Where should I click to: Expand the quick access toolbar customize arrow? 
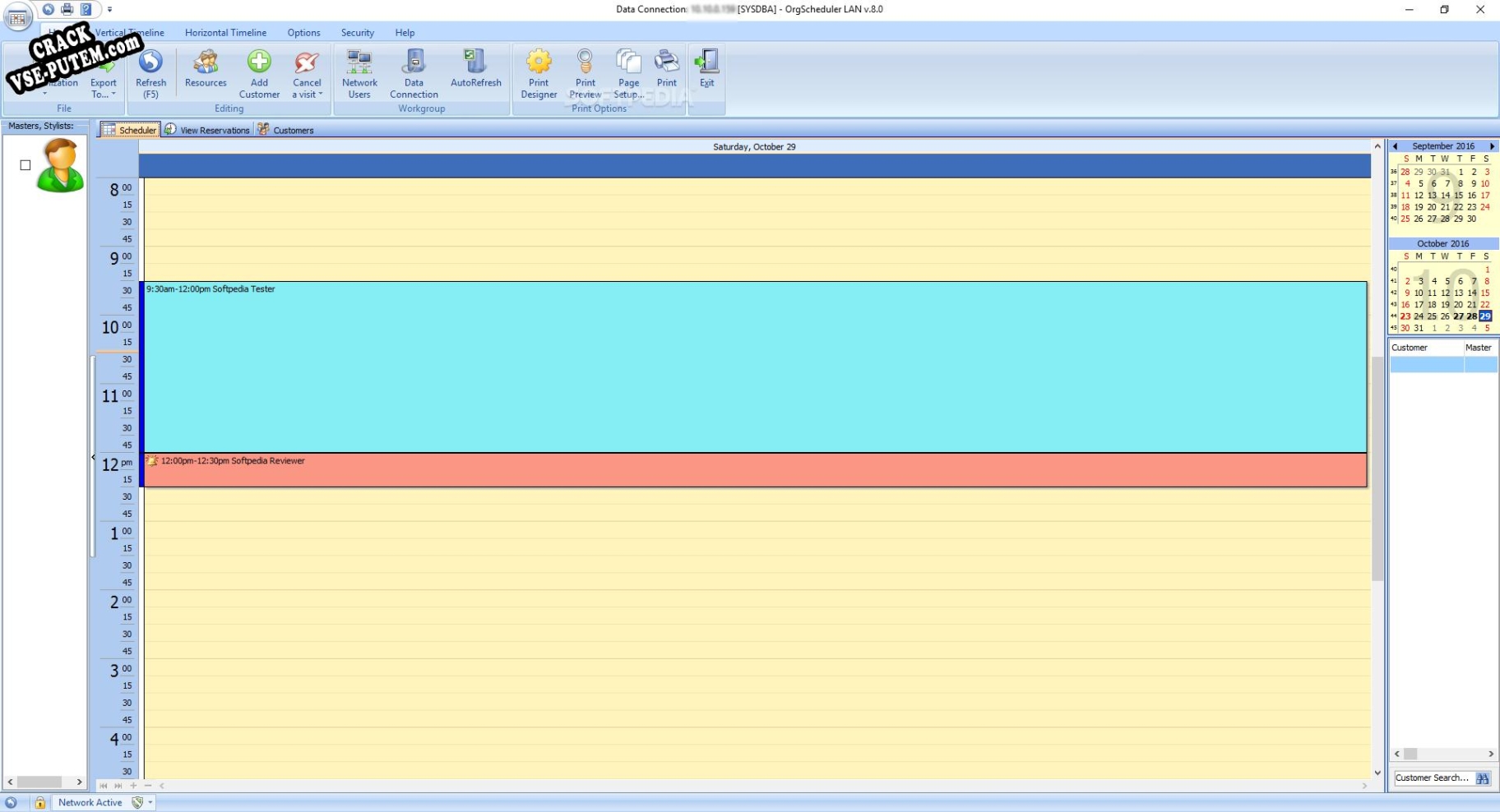(109, 10)
